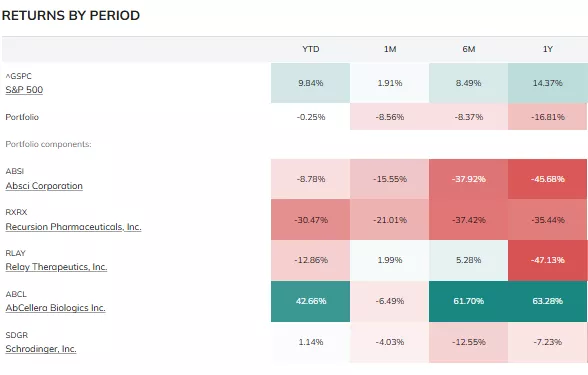Screen dimensions: 588x375
Task: Open the S&P 500 link
Action: pyautogui.click(x=24, y=90)
